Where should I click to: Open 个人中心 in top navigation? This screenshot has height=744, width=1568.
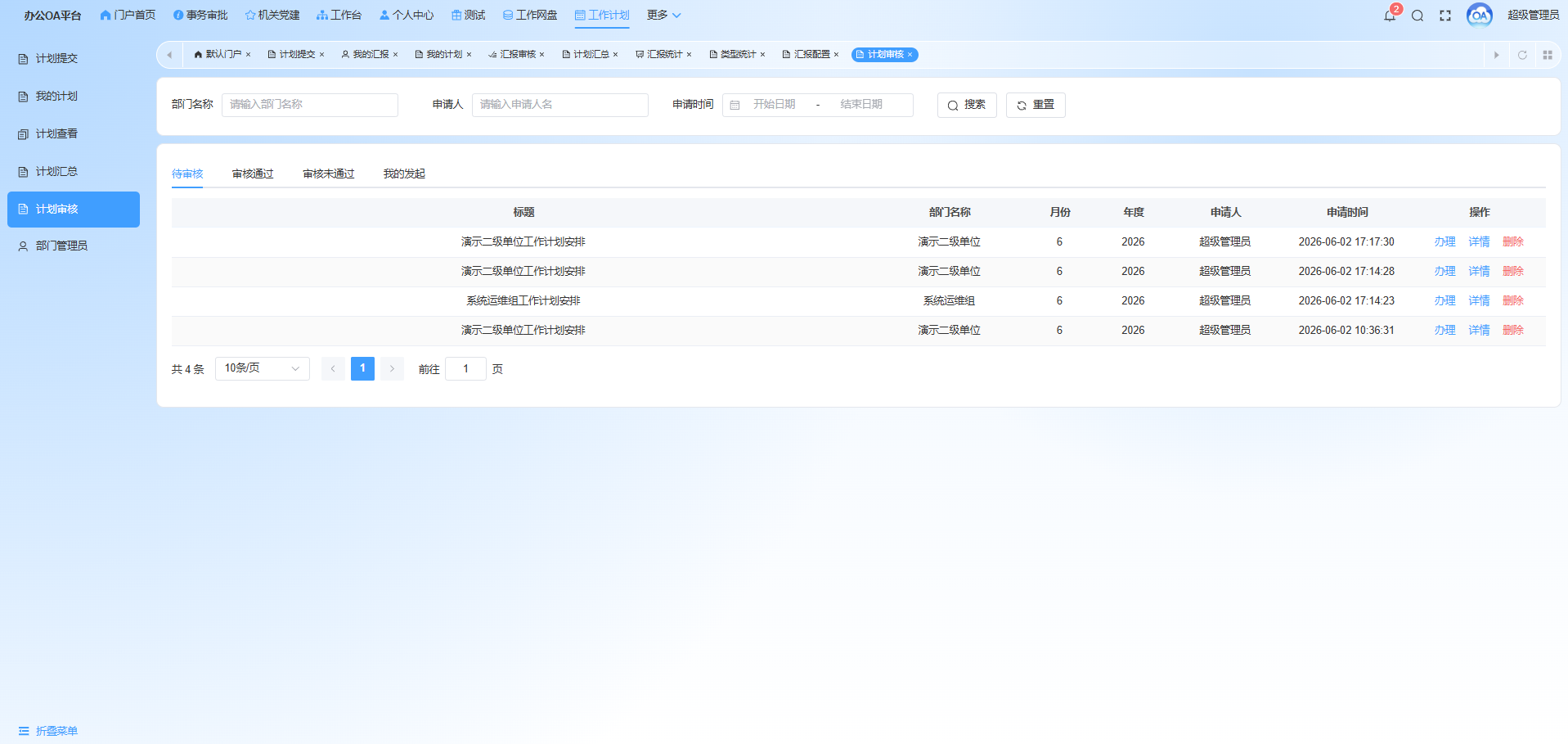(x=407, y=15)
